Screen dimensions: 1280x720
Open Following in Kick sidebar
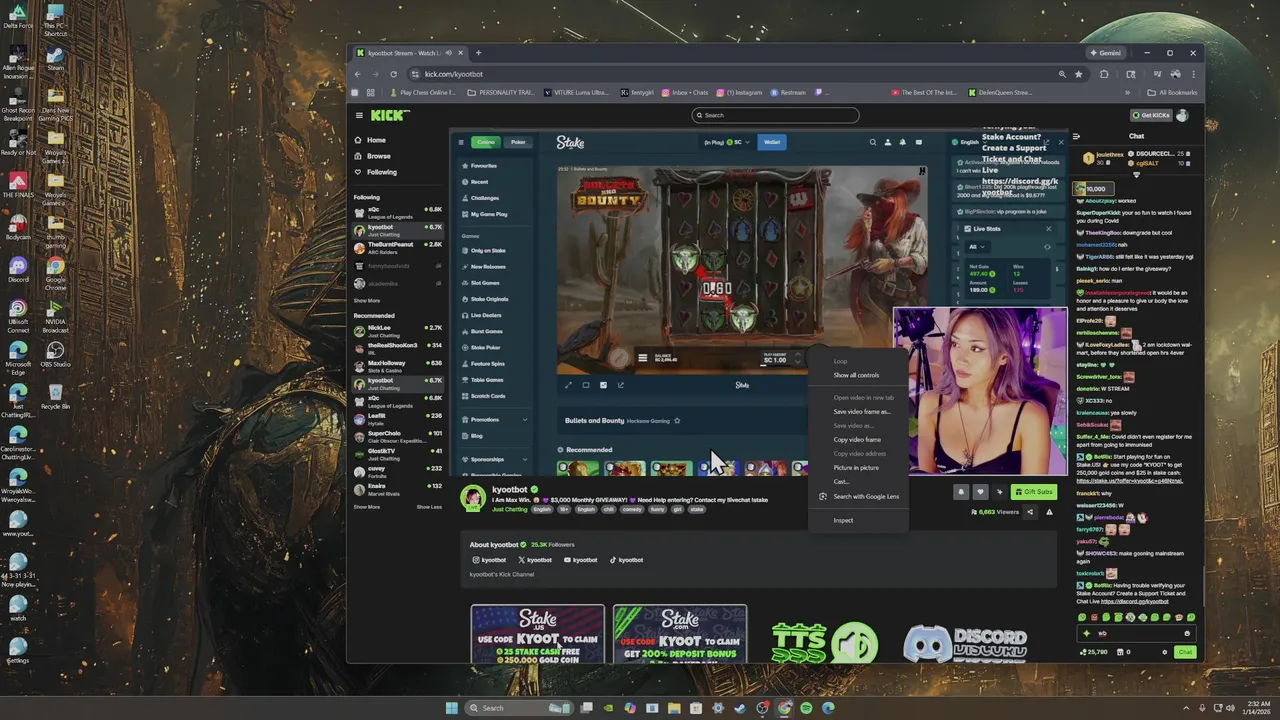(x=375, y=172)
